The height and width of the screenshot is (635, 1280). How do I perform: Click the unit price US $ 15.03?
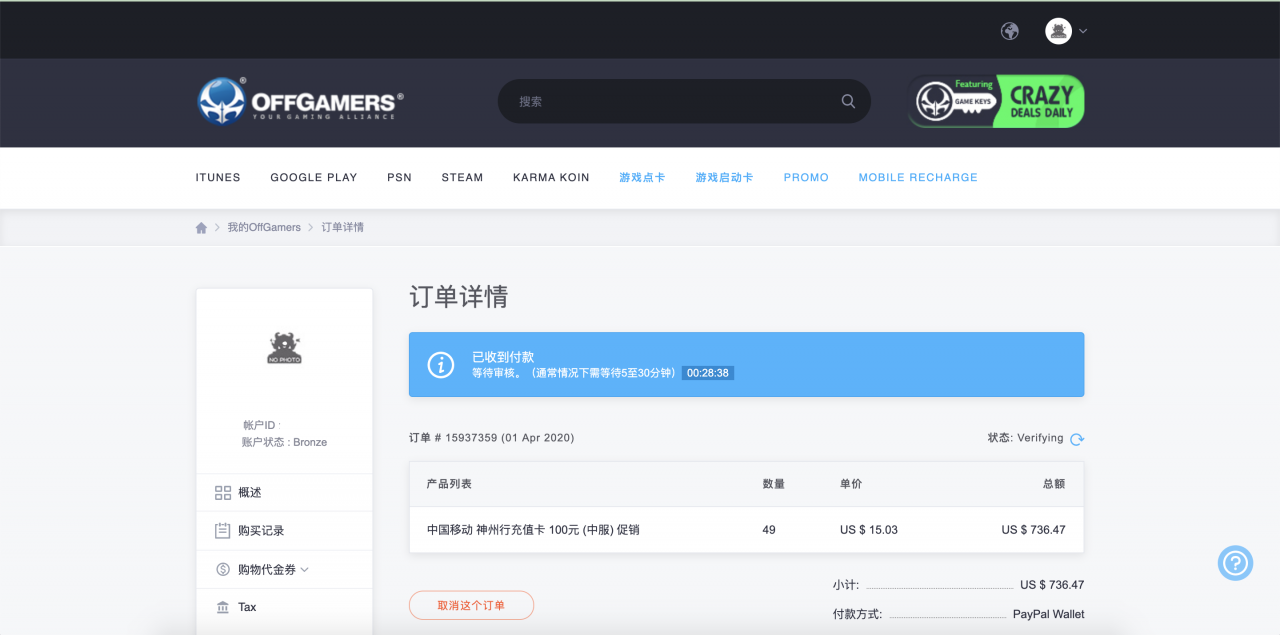click(869, 530)
